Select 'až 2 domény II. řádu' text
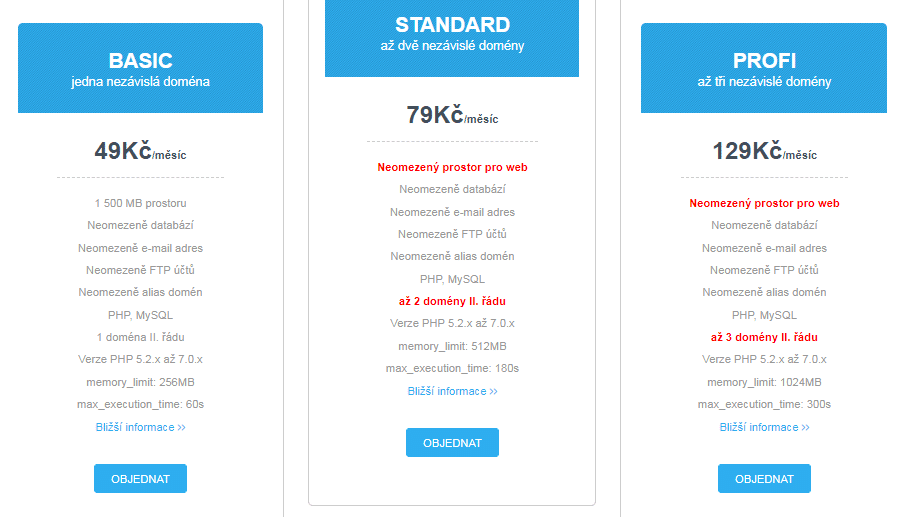The height and width of the screenshot is (517, 905). [452, 301]
